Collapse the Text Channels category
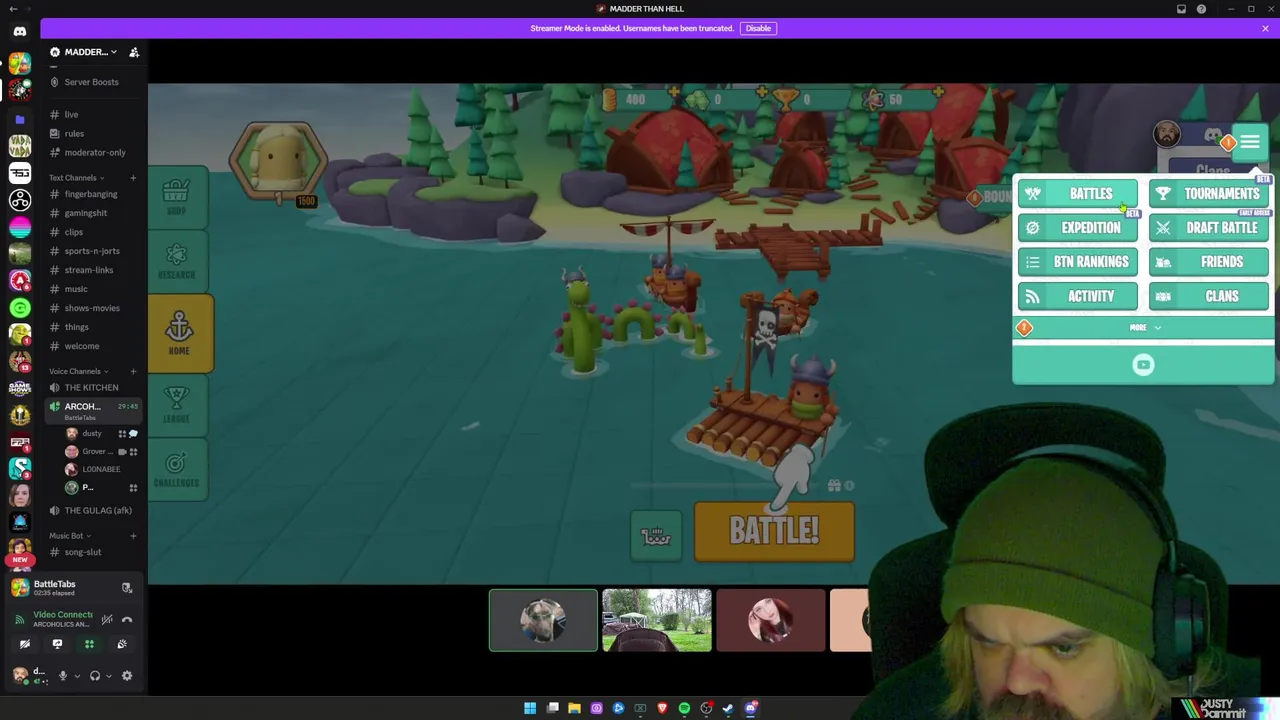The height and width of the screenshot is (720, 1280). click(x=75, y=178)
